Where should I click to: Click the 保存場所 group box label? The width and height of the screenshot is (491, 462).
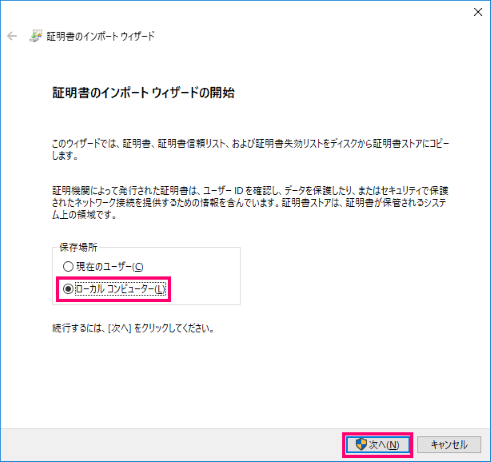[78, 247]
